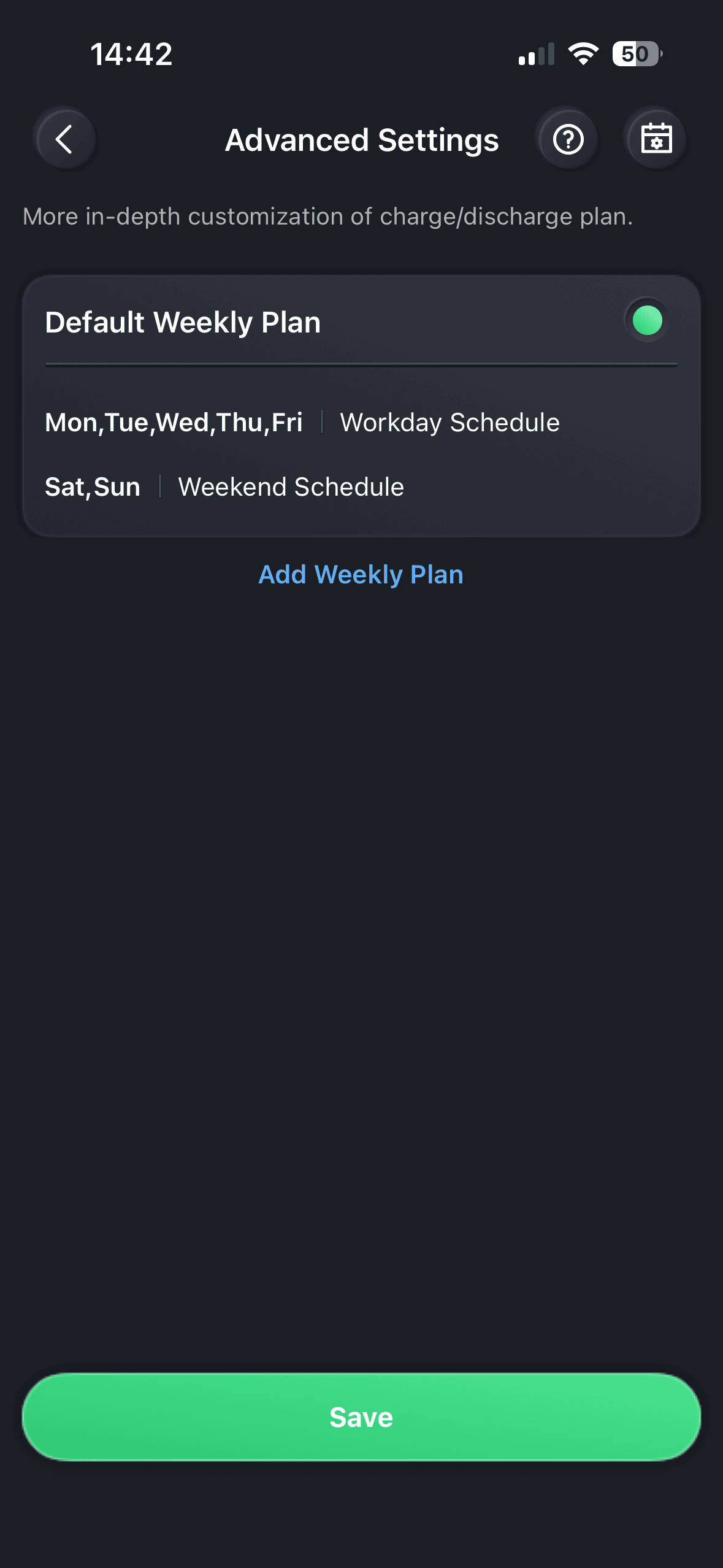Screen dimensions: 723x1568
Task: Select the Default Weekly Plan radio button
Action: click(x=647, y=320)
